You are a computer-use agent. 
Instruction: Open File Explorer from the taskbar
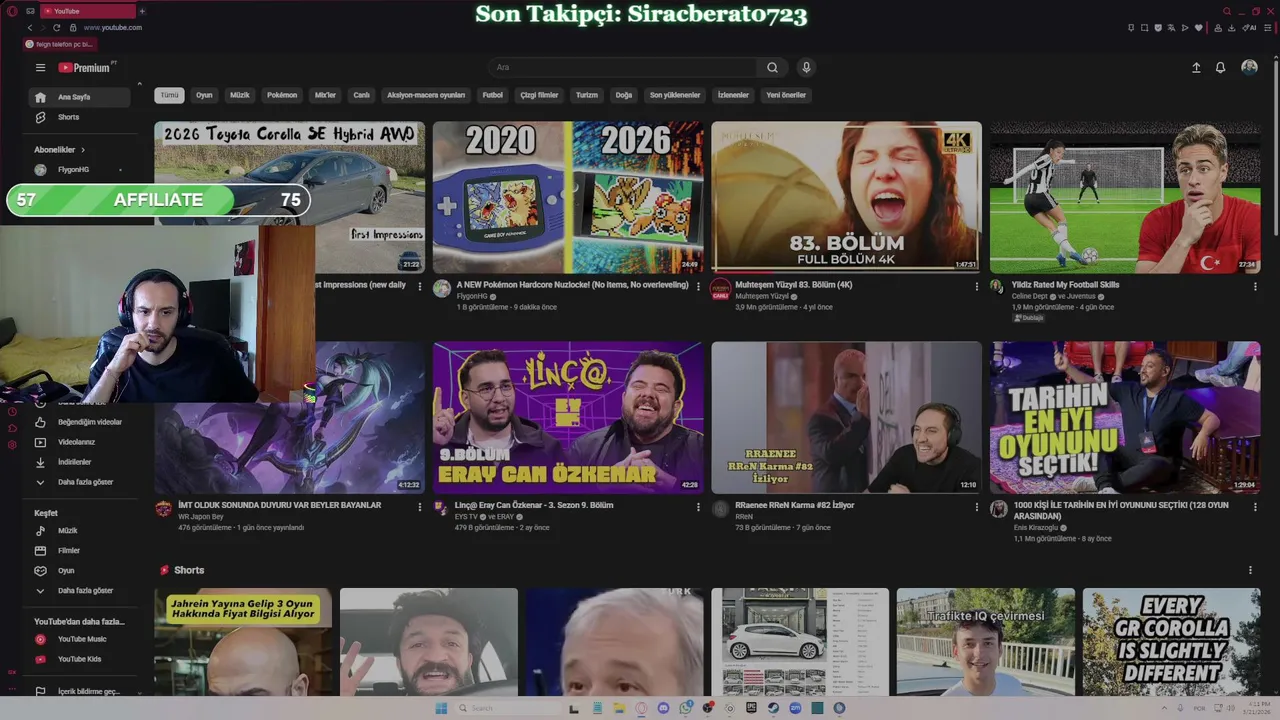619,708
